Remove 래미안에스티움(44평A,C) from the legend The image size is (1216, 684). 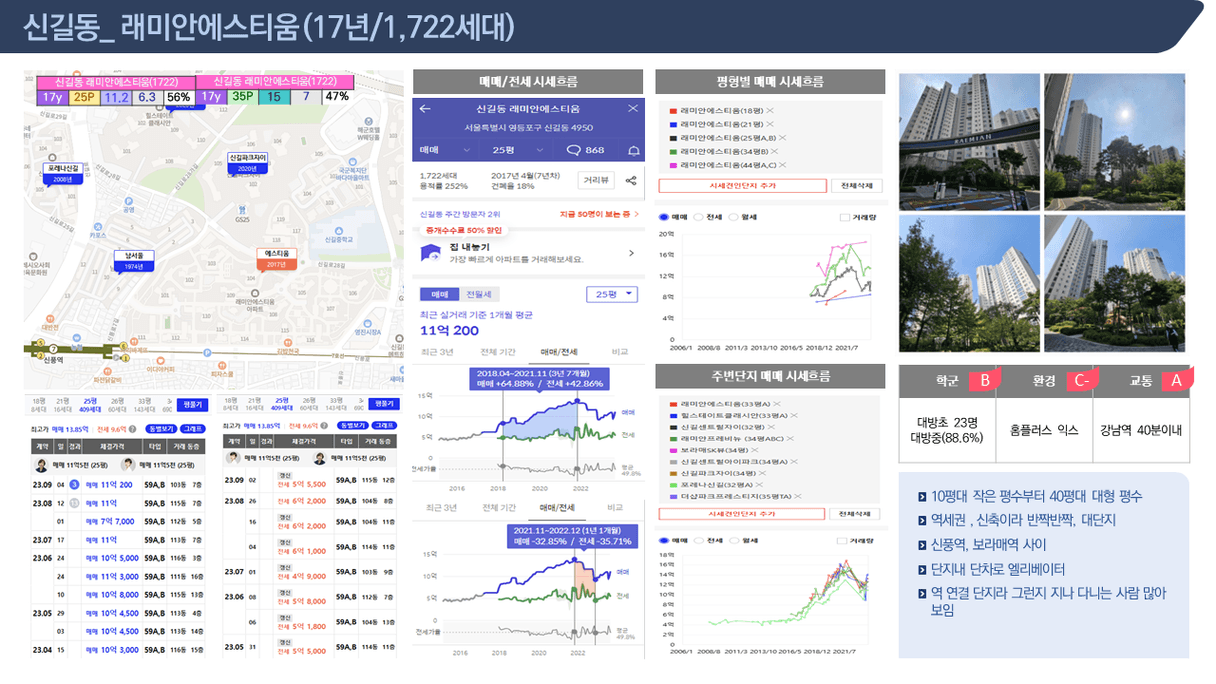pyautogui.click(x=782, y=164)
